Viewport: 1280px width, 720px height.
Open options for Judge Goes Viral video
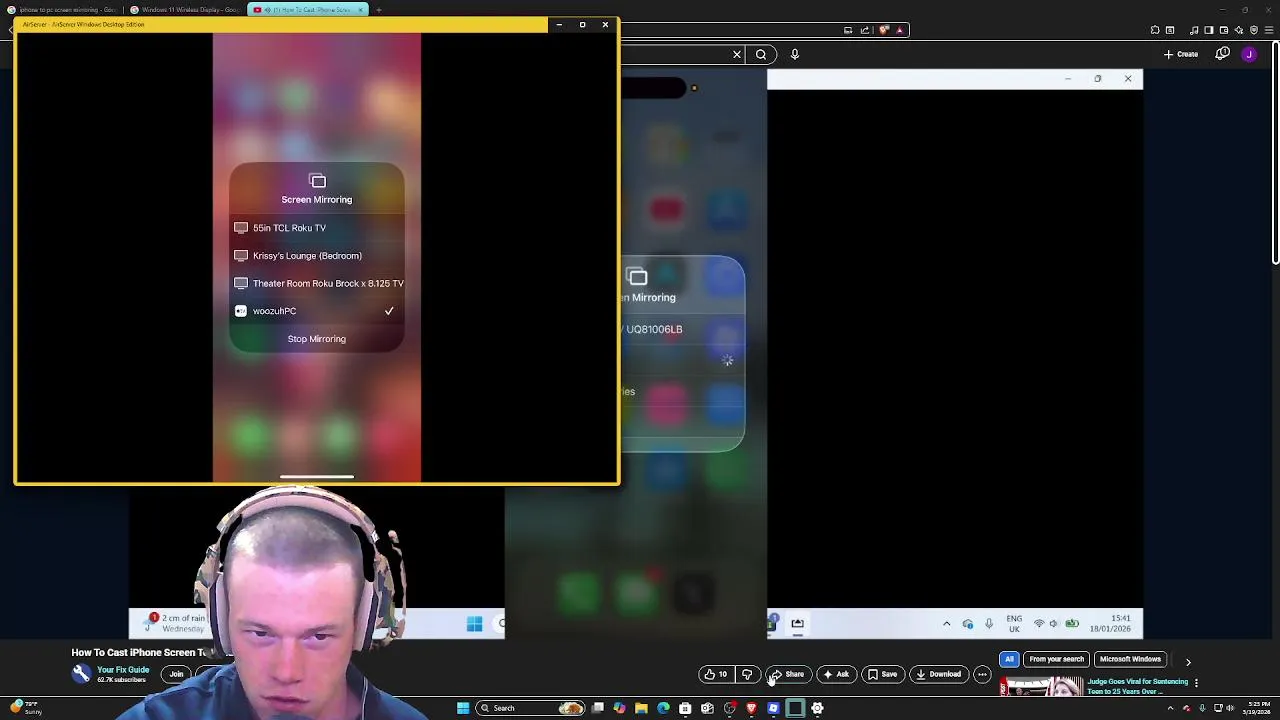point(1196,683)
